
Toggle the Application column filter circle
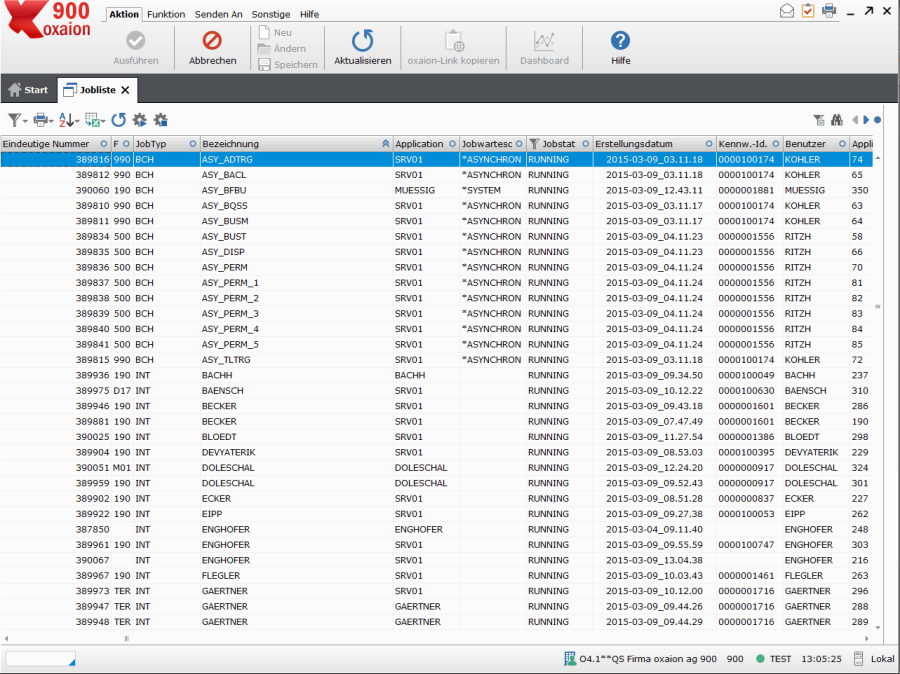(x=452, y=144)
